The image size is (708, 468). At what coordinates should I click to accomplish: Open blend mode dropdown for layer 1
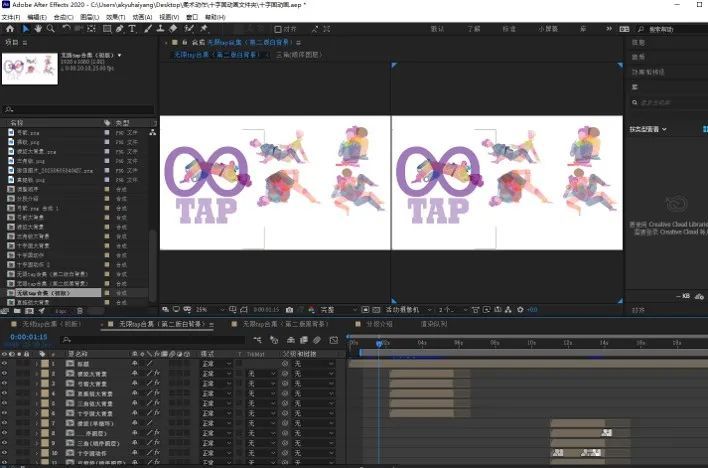pyautogui.click(x=217, y=364)
